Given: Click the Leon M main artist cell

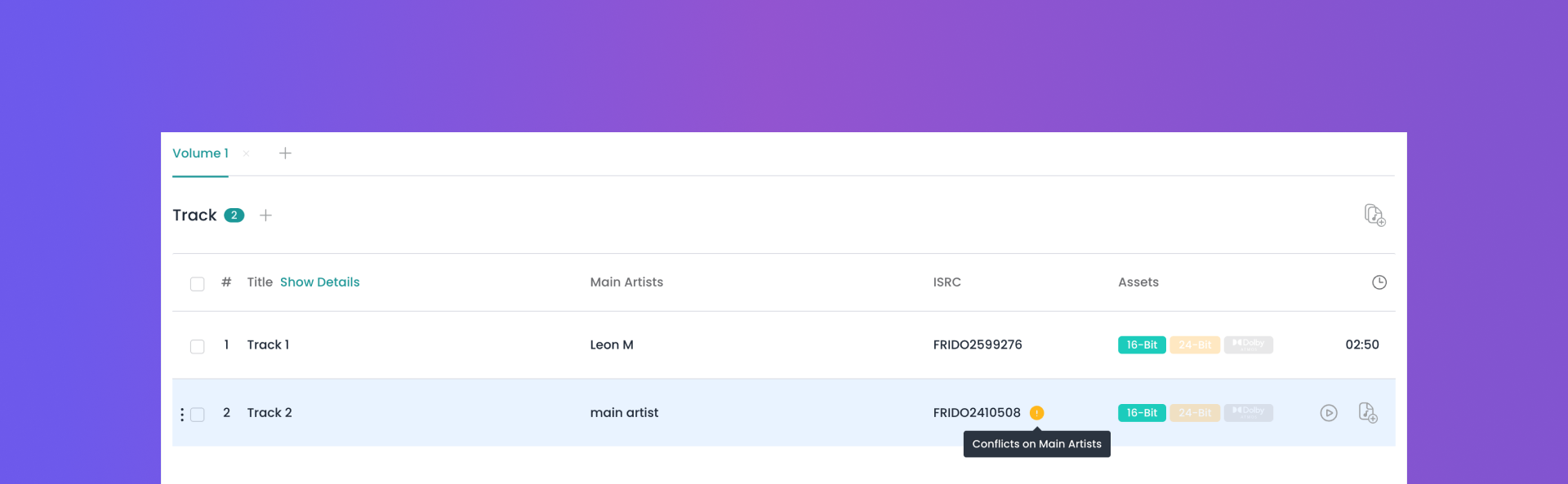Looking at the screenshot, I should pos(612,344).
